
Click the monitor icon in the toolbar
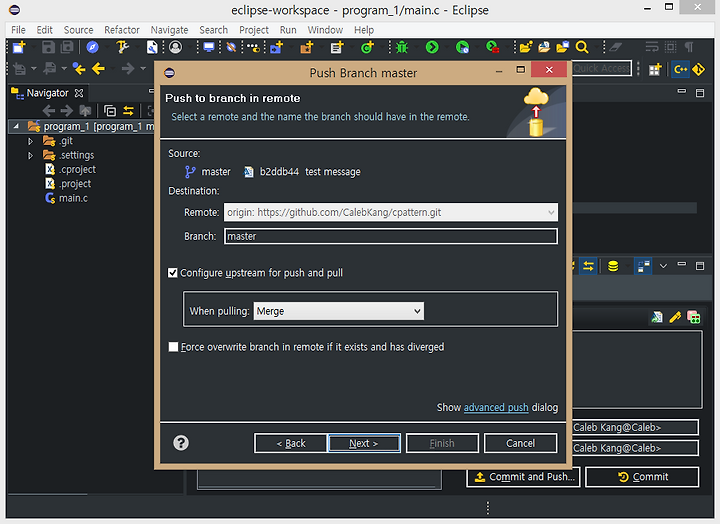click(x=209, y=47)
